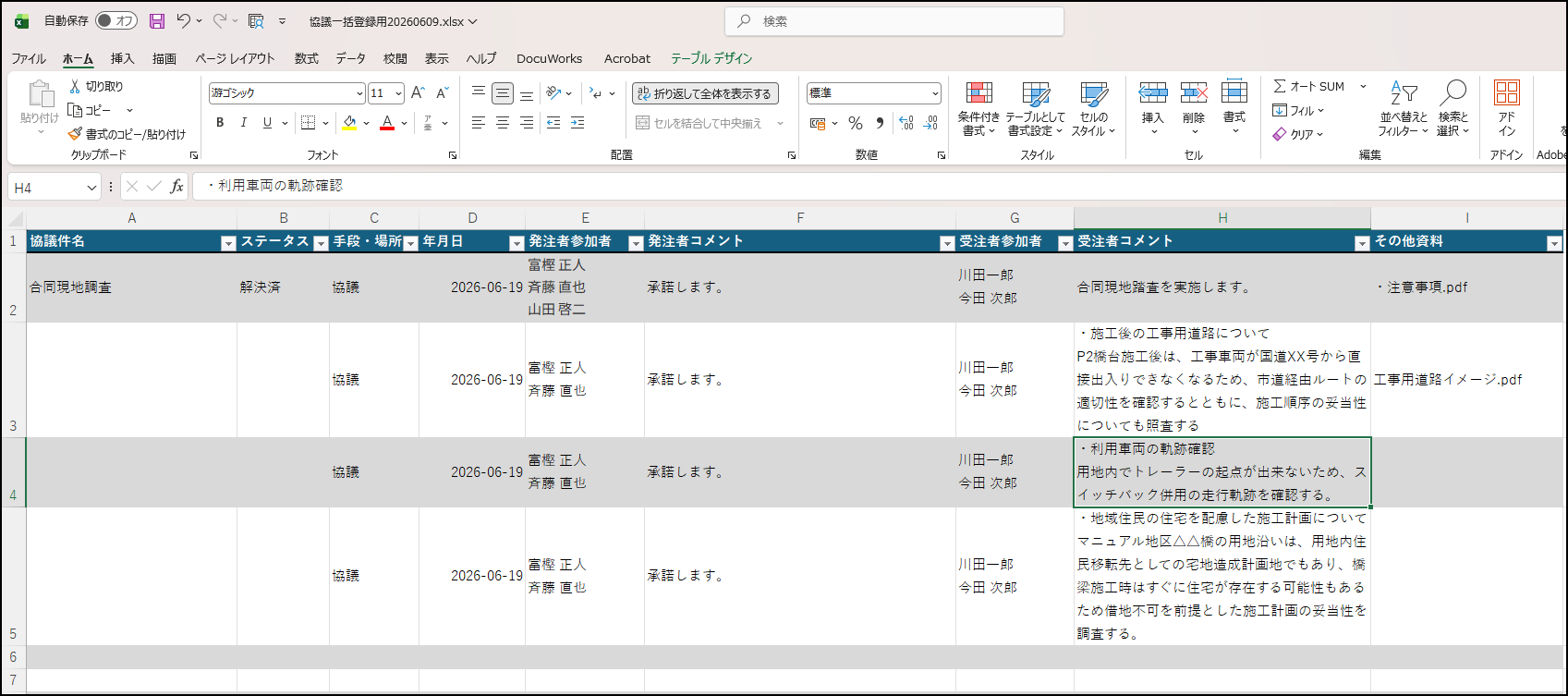Image resolution: width=1568 pixels, height=696 pixels.
Task: Click the Cut (切り取り) scissors icon
Action: click(x=75, y=86)
